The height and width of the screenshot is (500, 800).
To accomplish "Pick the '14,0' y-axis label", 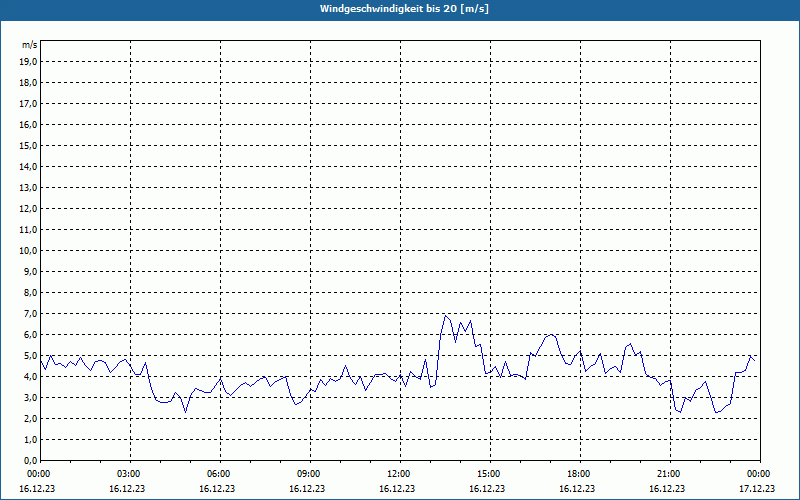I will (29, 166).
